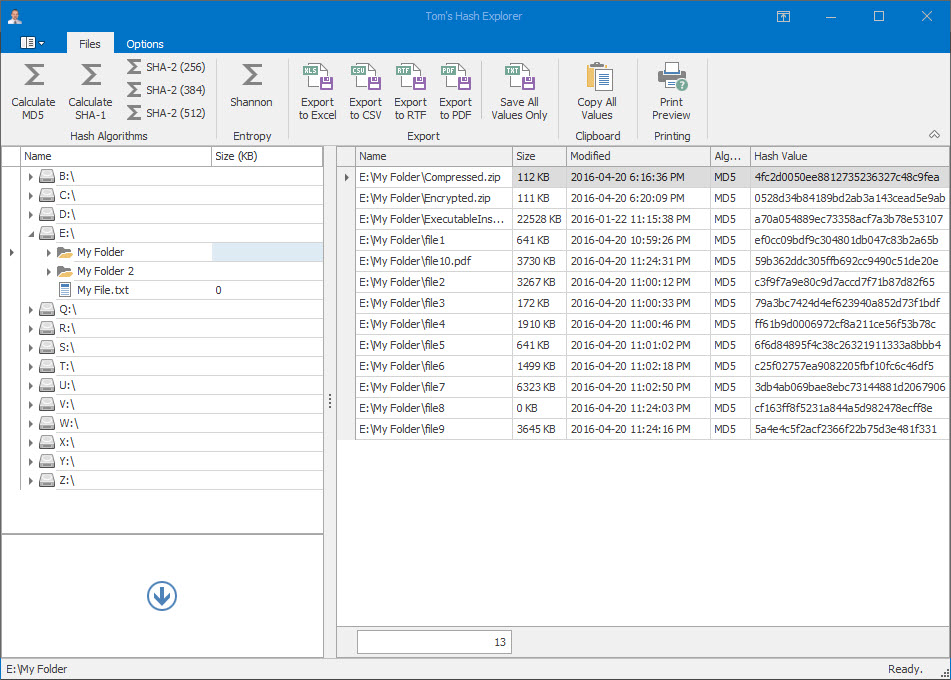Select SHA-2 (256) hash algorithm
Image resolution: width=951 pixels, height=680 pixels.
point(166,67)
